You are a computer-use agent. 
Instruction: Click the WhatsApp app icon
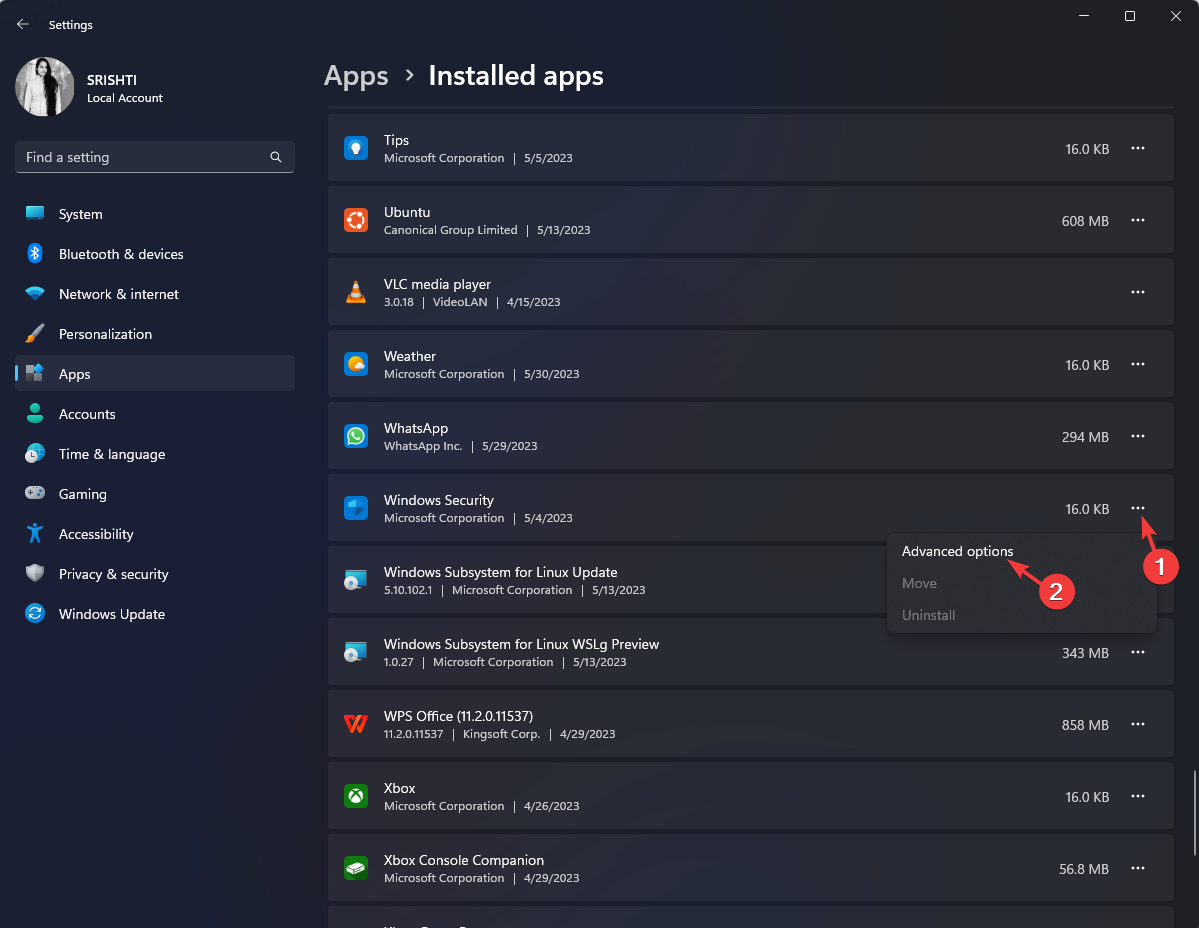pos(356,436)
